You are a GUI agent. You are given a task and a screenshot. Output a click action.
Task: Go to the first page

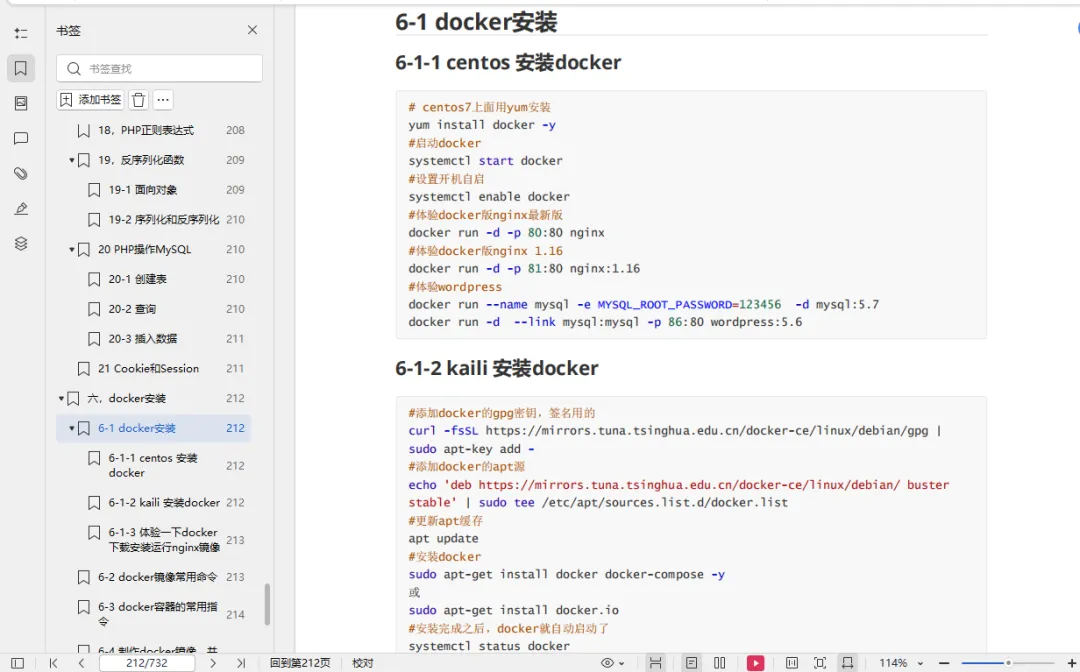pos(53,663)
